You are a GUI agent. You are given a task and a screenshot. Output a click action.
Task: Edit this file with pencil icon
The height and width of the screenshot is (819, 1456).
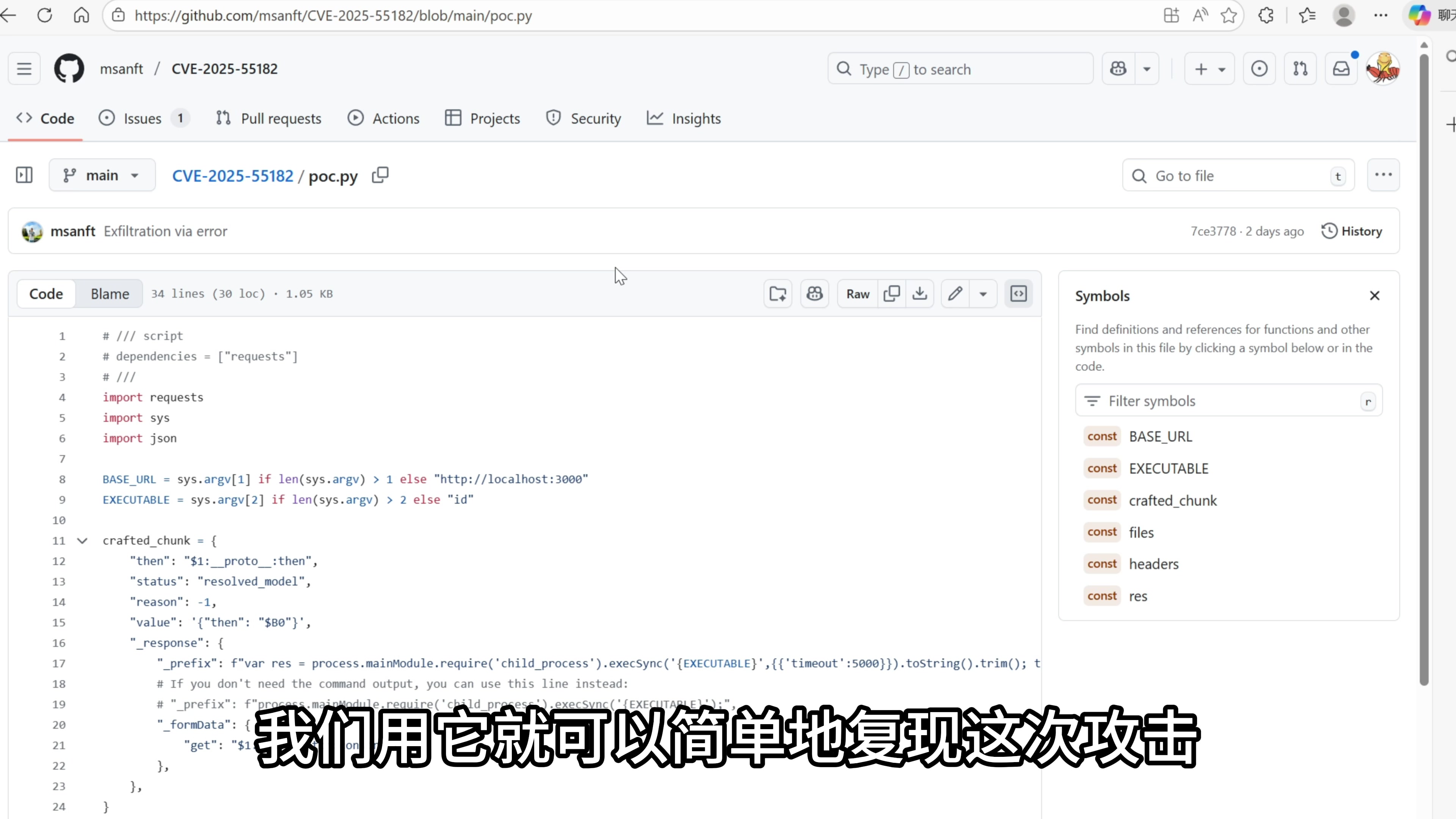point(955,293)
